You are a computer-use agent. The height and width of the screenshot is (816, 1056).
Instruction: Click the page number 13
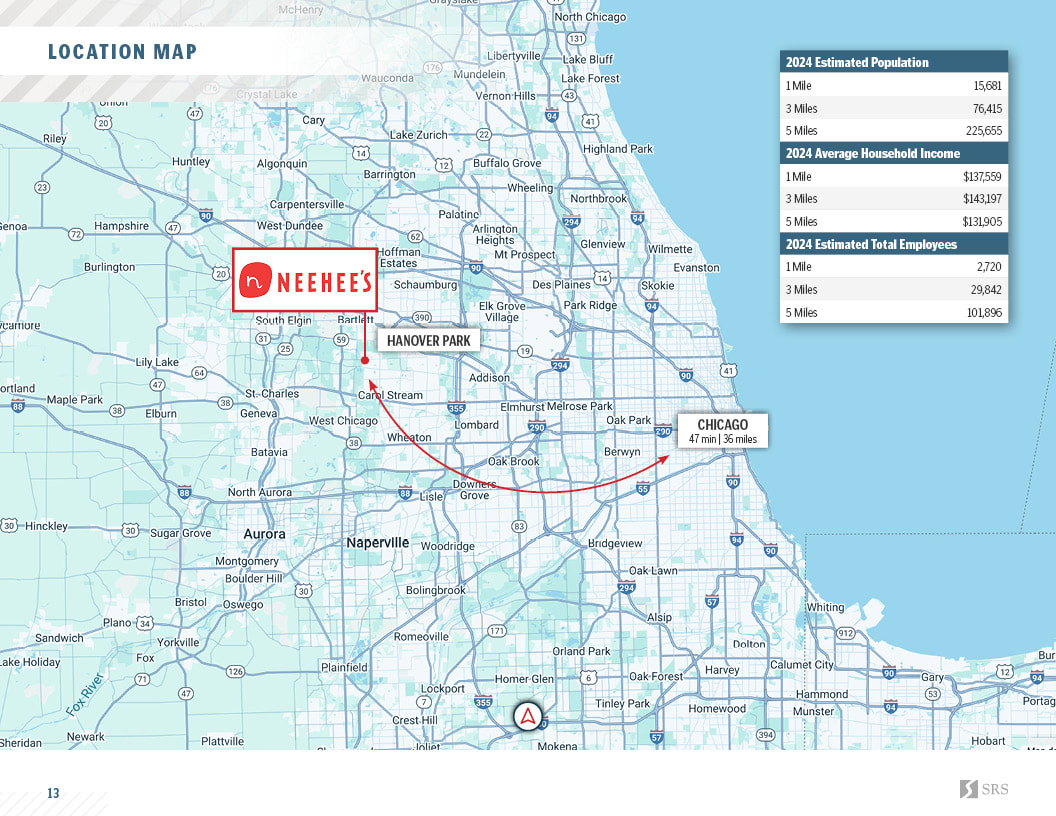coord(53,793)
